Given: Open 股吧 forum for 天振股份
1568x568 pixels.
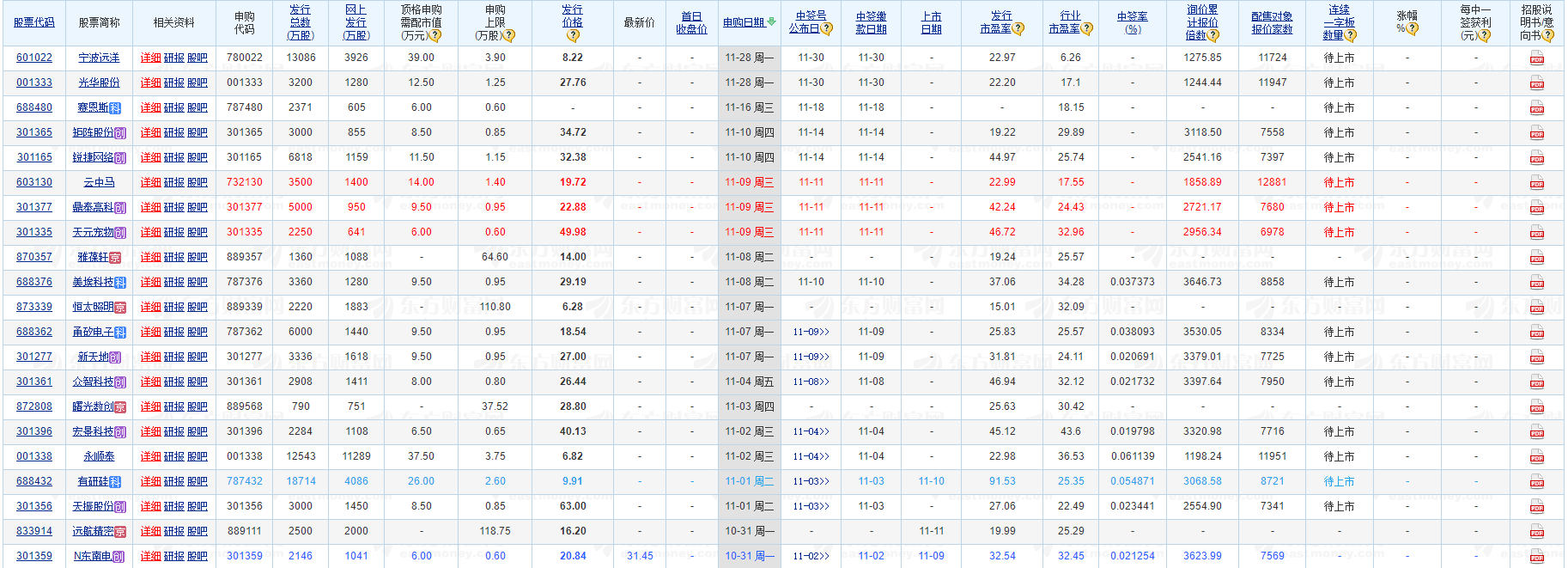Looking at the screenshot, I should pyautogui.click(x=197, y=506).
